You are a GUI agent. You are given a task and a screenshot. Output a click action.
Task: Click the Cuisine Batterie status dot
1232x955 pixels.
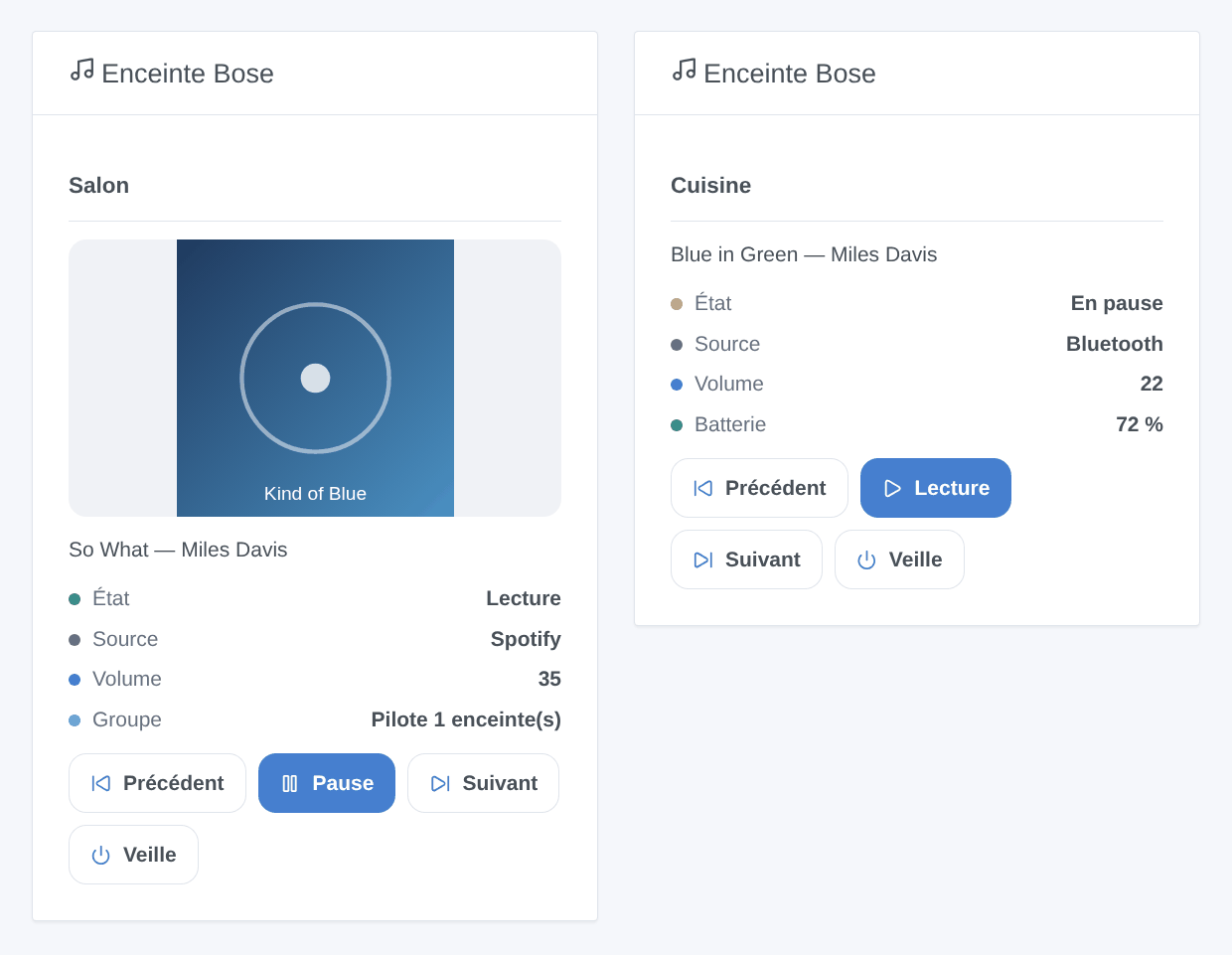tap(677, 425)
